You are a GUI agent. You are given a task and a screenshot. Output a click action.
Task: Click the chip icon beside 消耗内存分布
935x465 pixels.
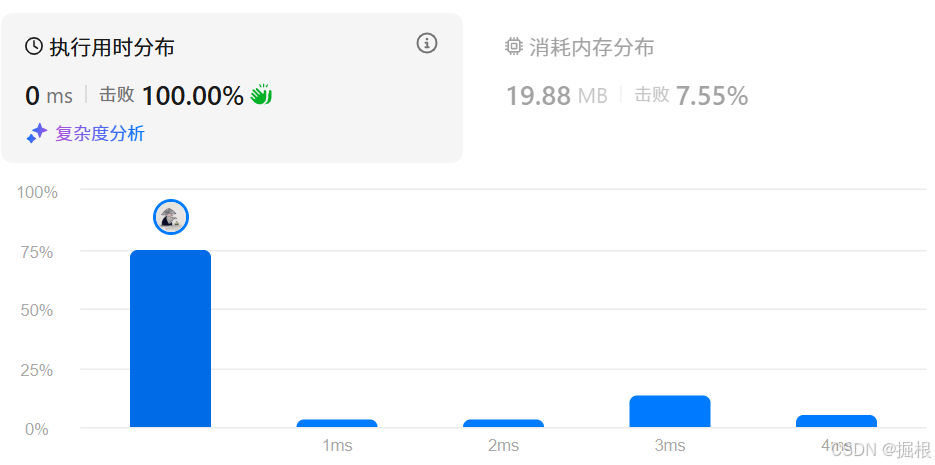[x=513, y=46]
